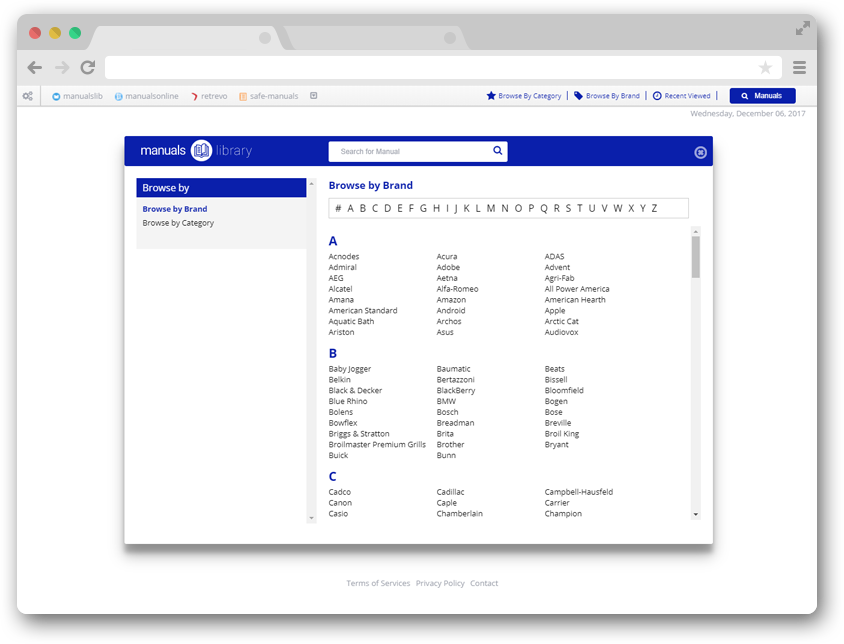Open the Briggs & Stratton brand

point(359,433)
